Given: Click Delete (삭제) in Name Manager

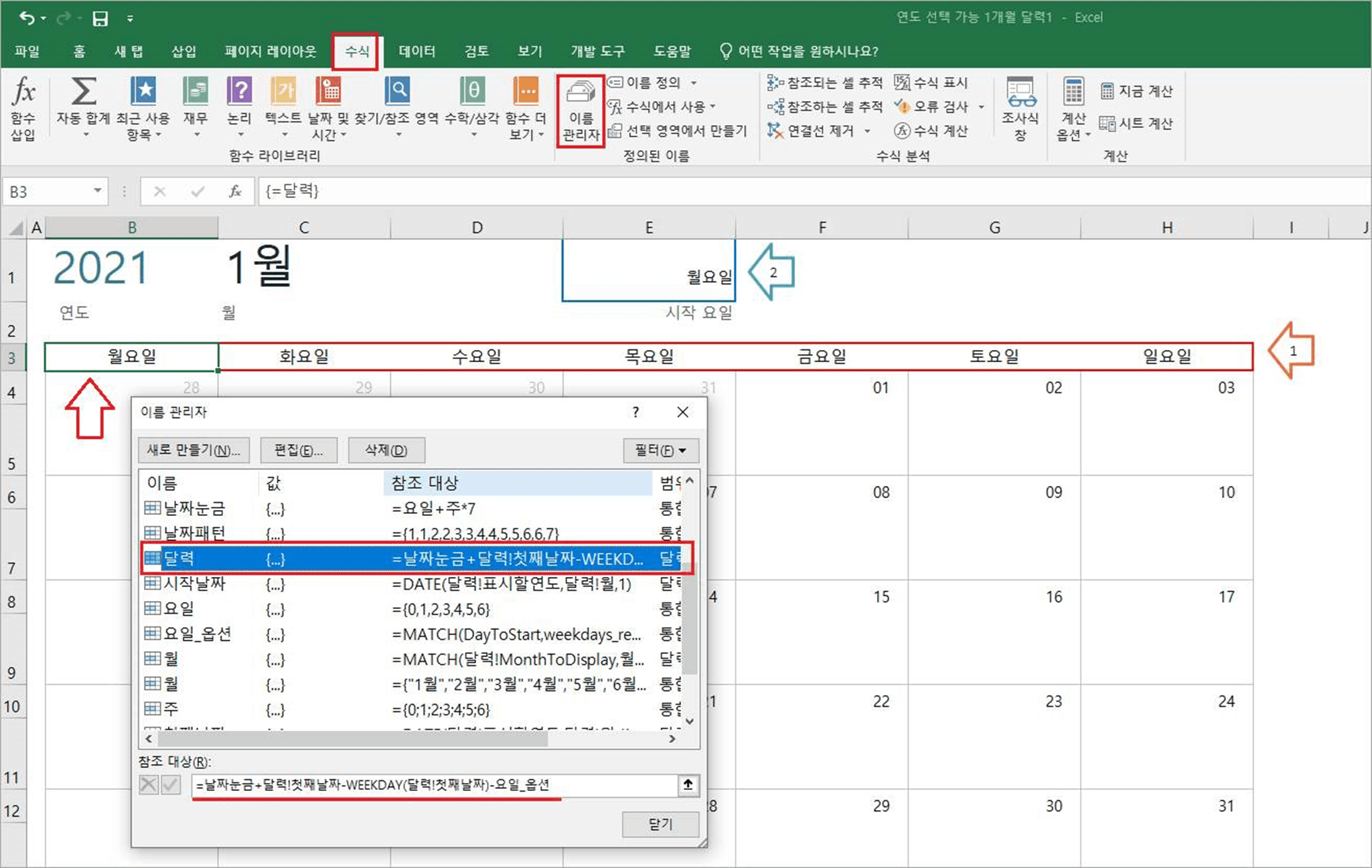Looking at the screenshot, I should click(386, 450).
